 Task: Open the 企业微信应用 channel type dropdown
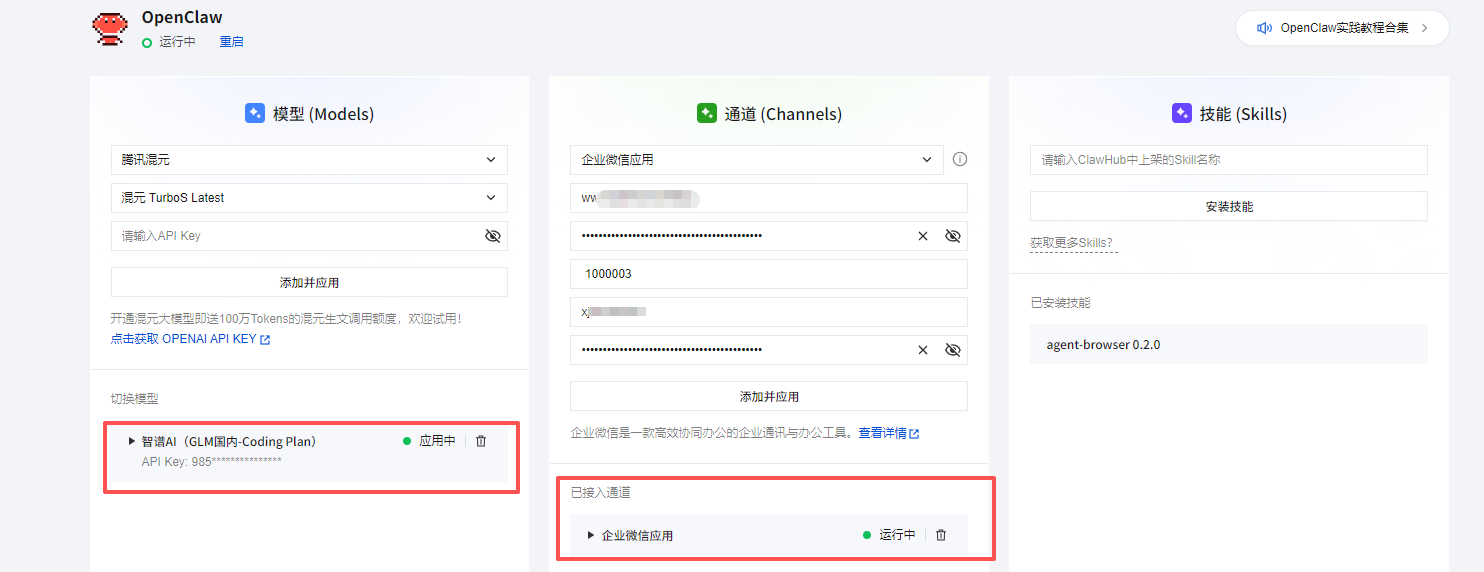click(756, 160)
